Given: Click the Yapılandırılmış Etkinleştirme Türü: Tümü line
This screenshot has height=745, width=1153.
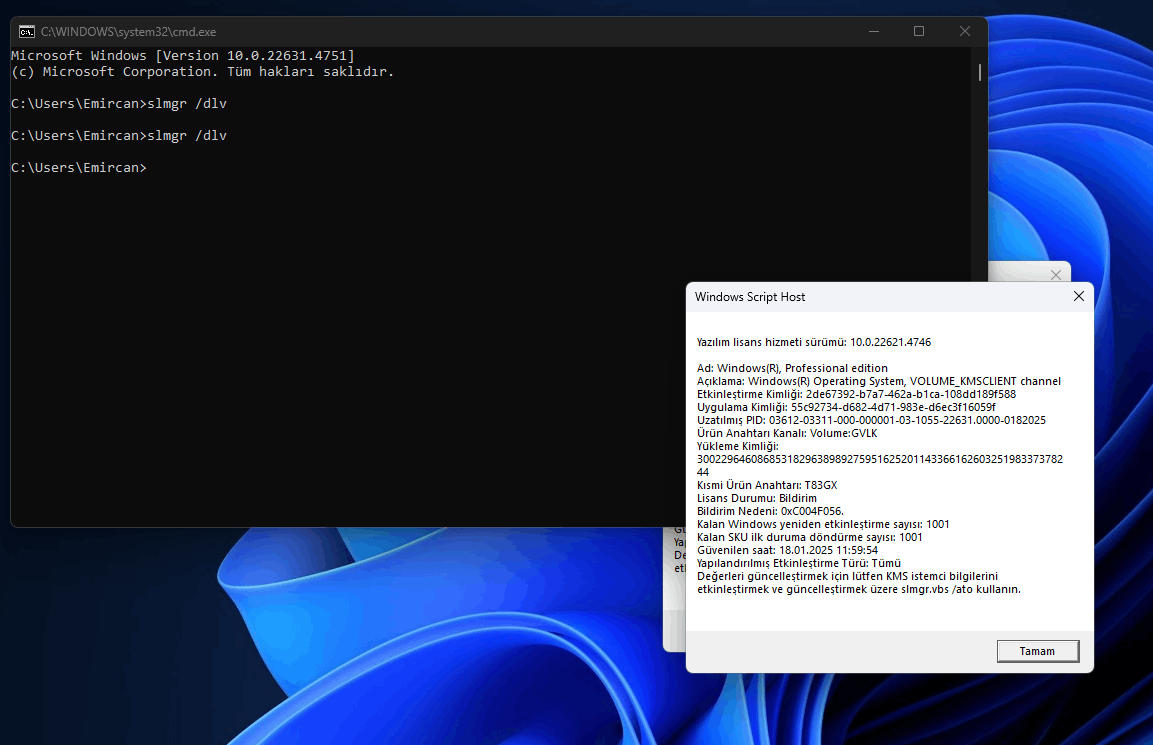Looking at the screenshot, I should [x=799, y=563].
